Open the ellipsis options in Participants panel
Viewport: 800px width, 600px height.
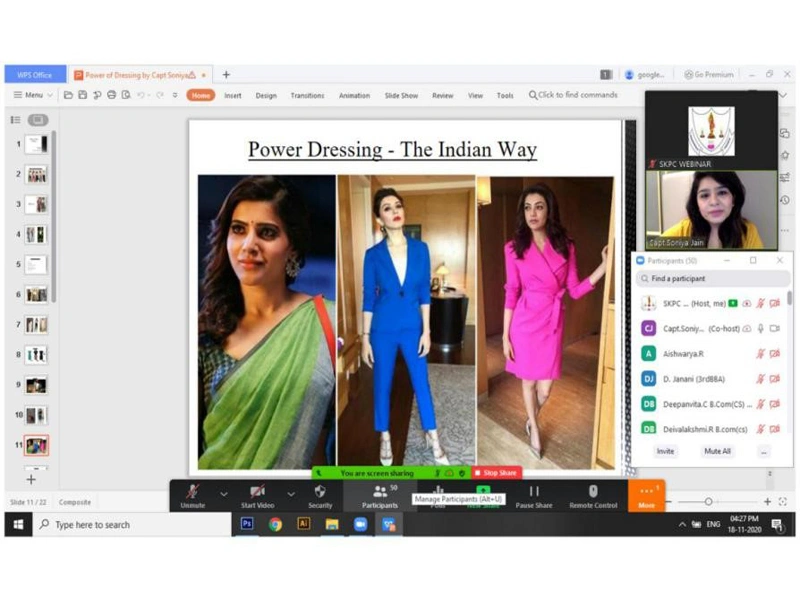[763, 452]
